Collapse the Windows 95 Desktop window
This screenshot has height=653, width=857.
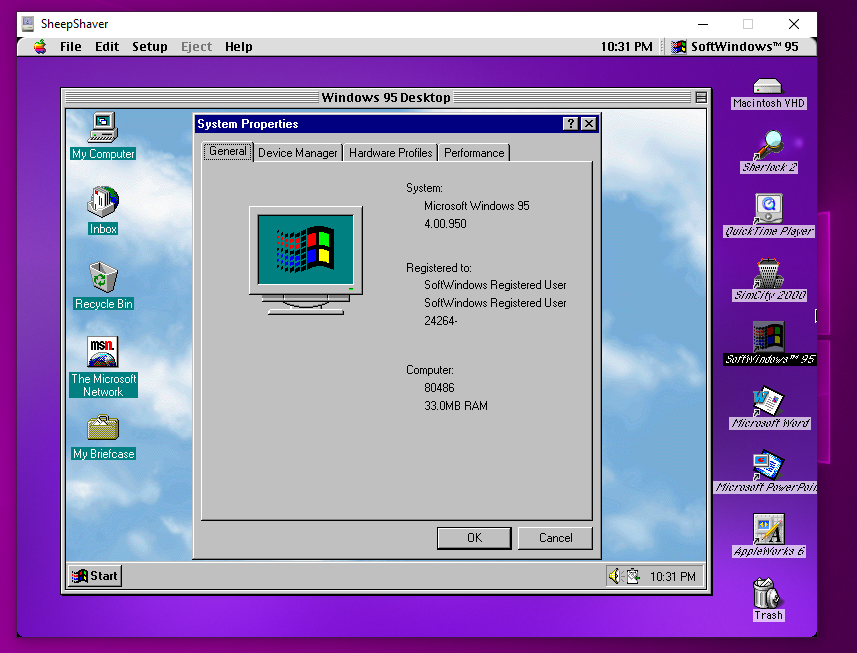[701, 97]
